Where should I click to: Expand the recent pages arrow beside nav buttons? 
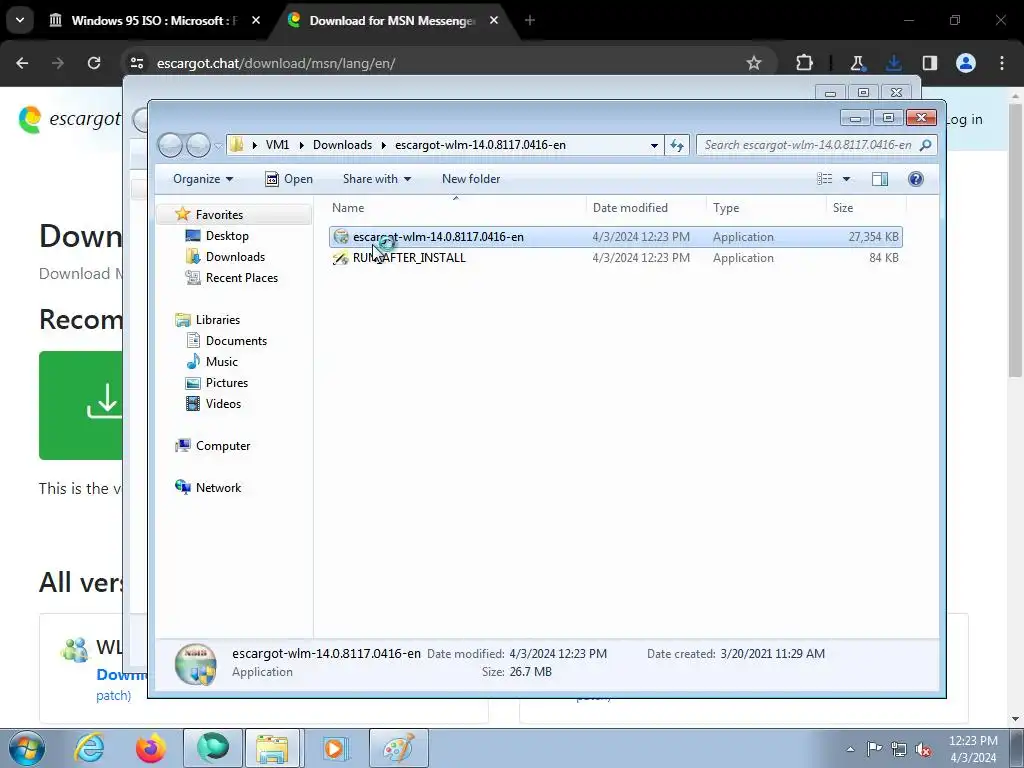pyautogui.click(x=218, y=146)
